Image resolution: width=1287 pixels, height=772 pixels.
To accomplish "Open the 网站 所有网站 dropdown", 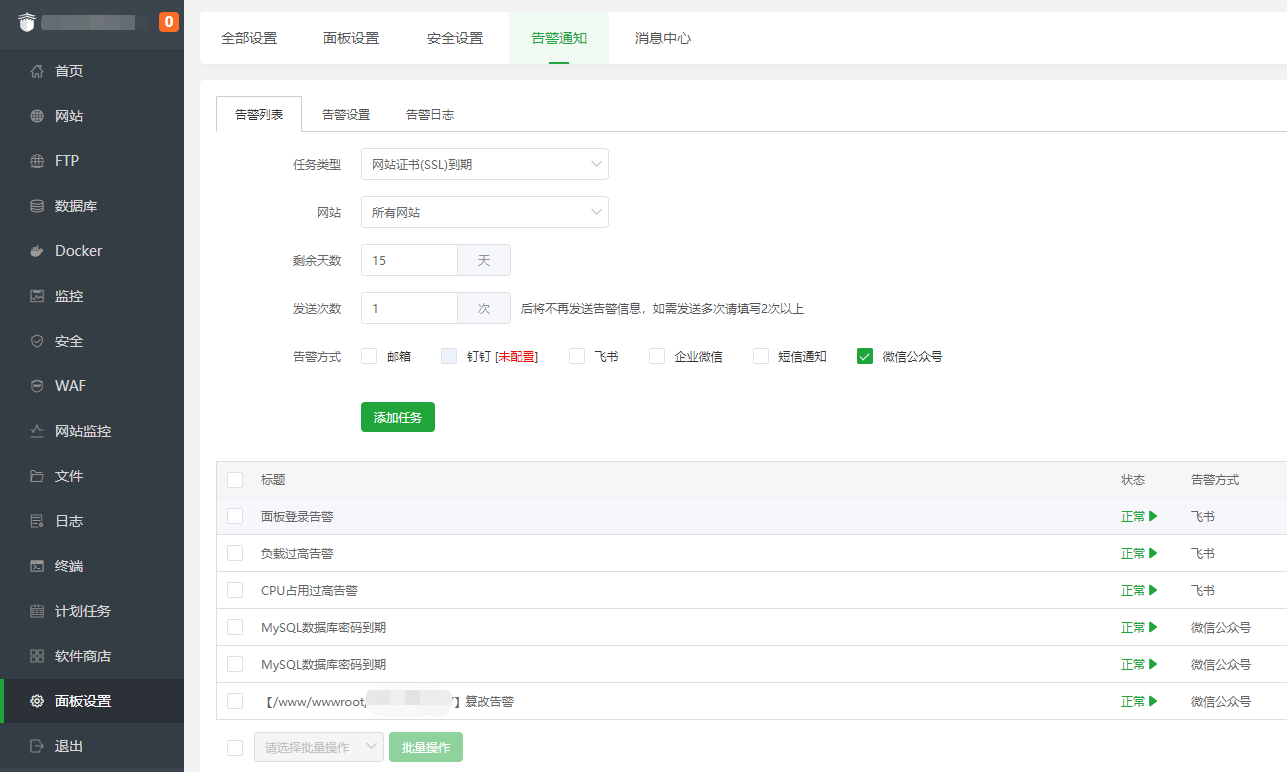I will [485, 212].
